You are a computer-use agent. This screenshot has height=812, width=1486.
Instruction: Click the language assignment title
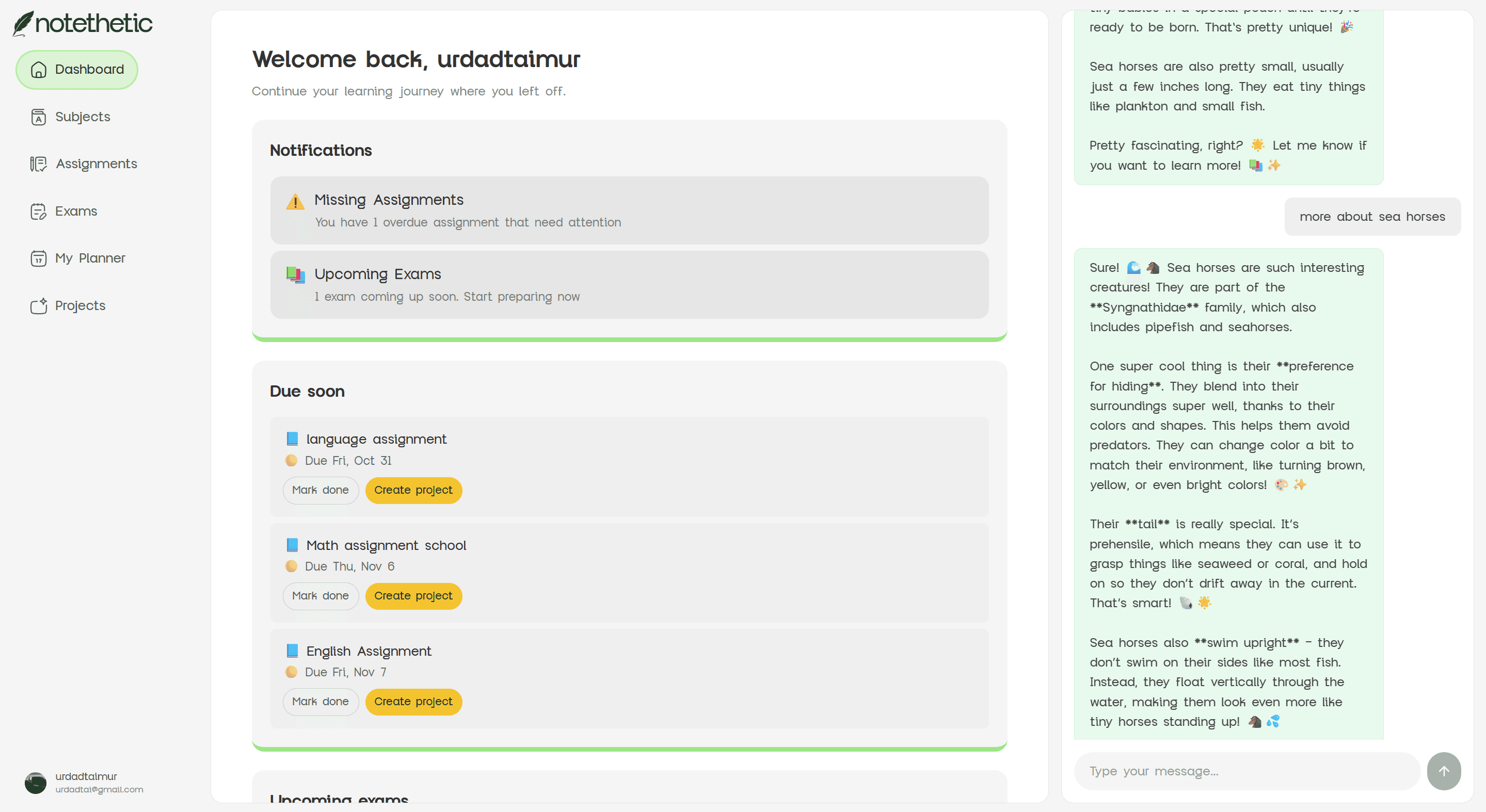point(376,440)
